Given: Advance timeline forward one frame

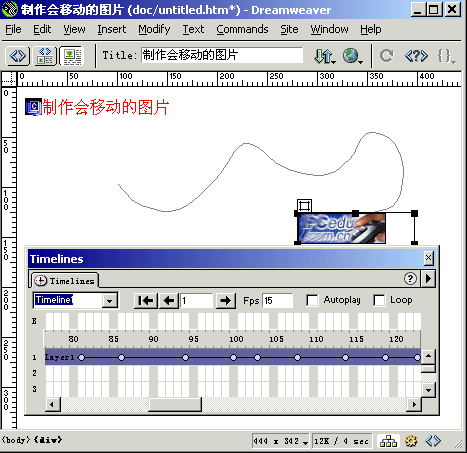Looking at the screenshot, I should [x=226, y=301].
